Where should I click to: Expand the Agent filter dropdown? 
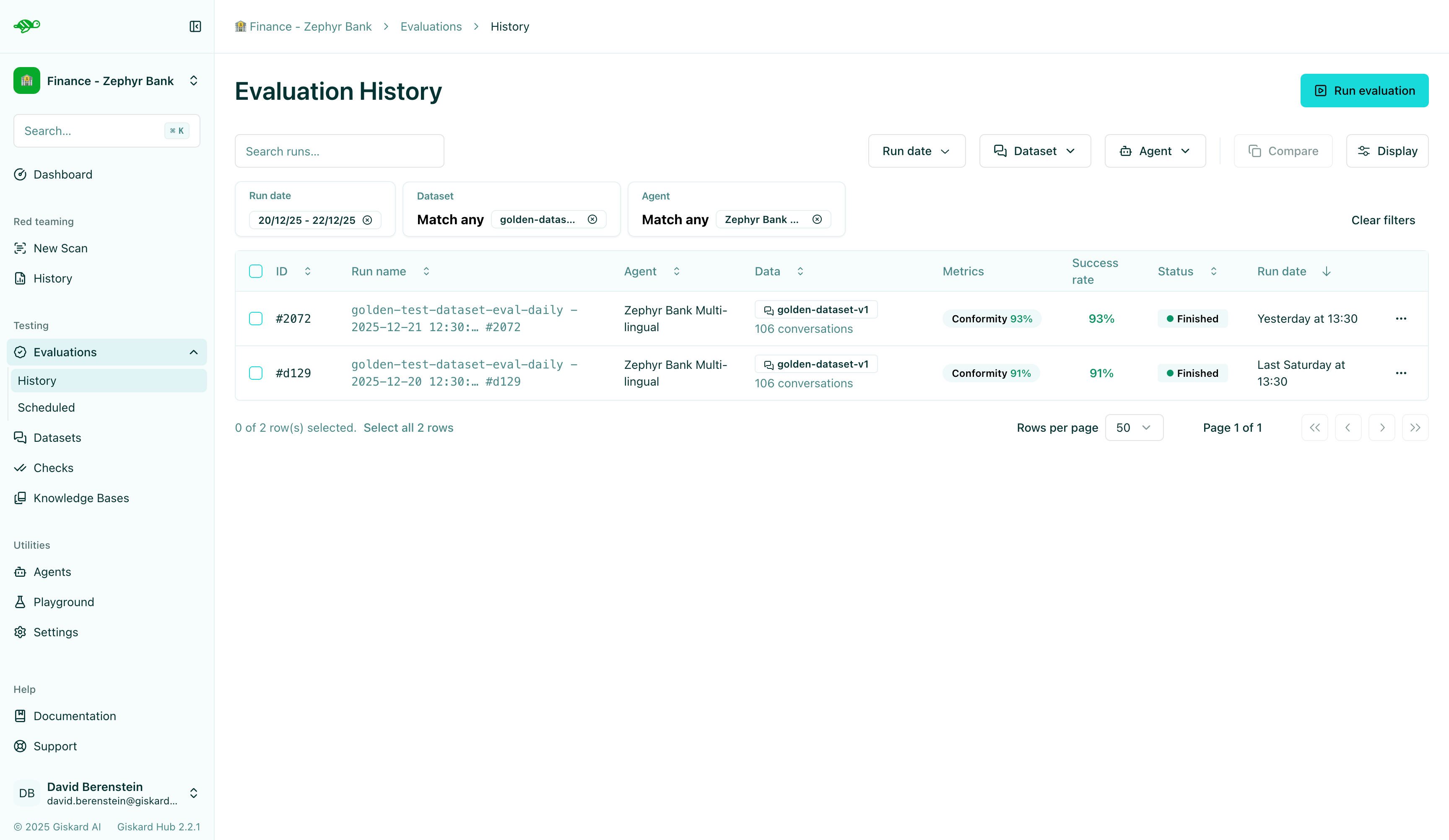point(1155,150)
